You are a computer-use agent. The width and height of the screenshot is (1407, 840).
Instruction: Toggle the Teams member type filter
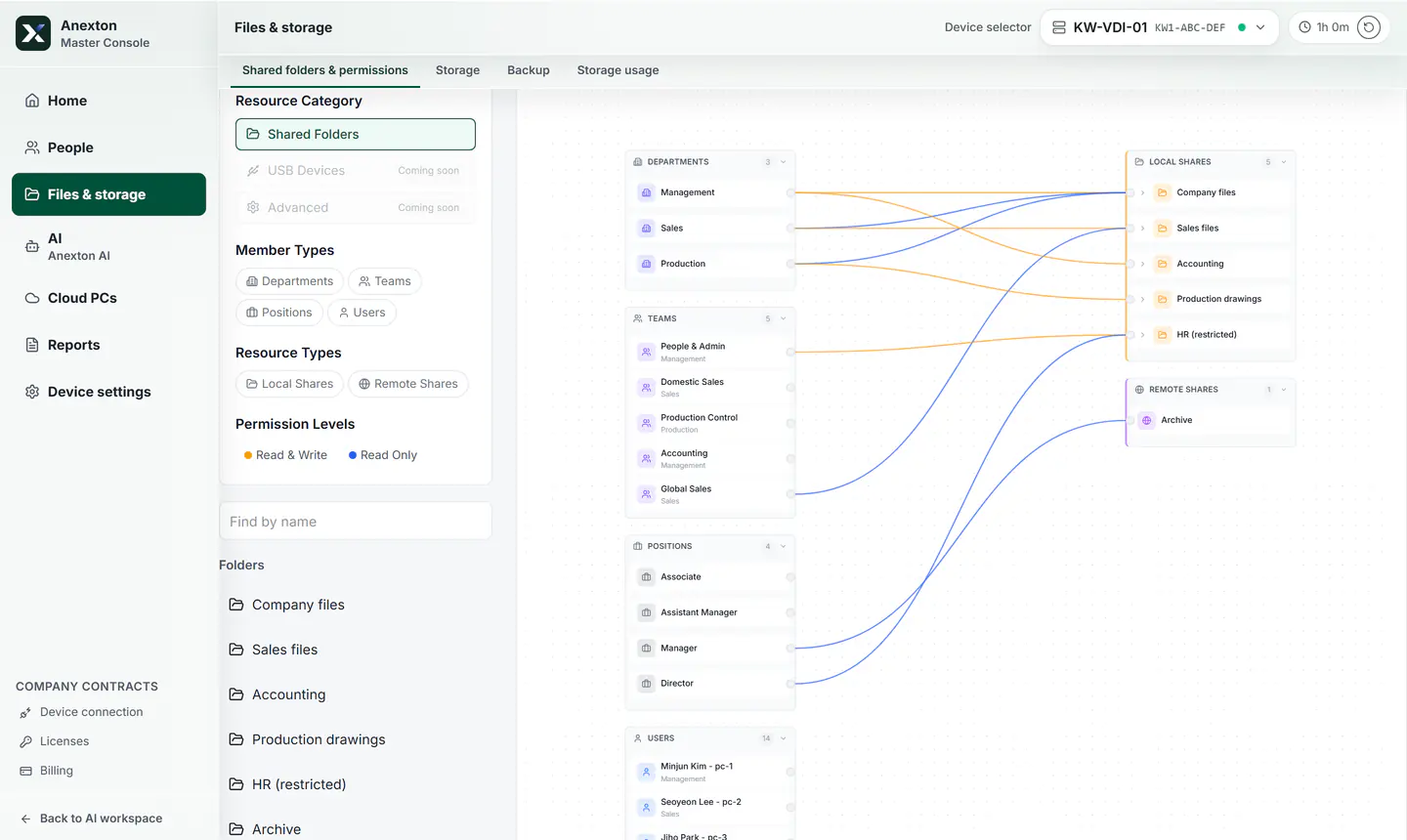385,281
